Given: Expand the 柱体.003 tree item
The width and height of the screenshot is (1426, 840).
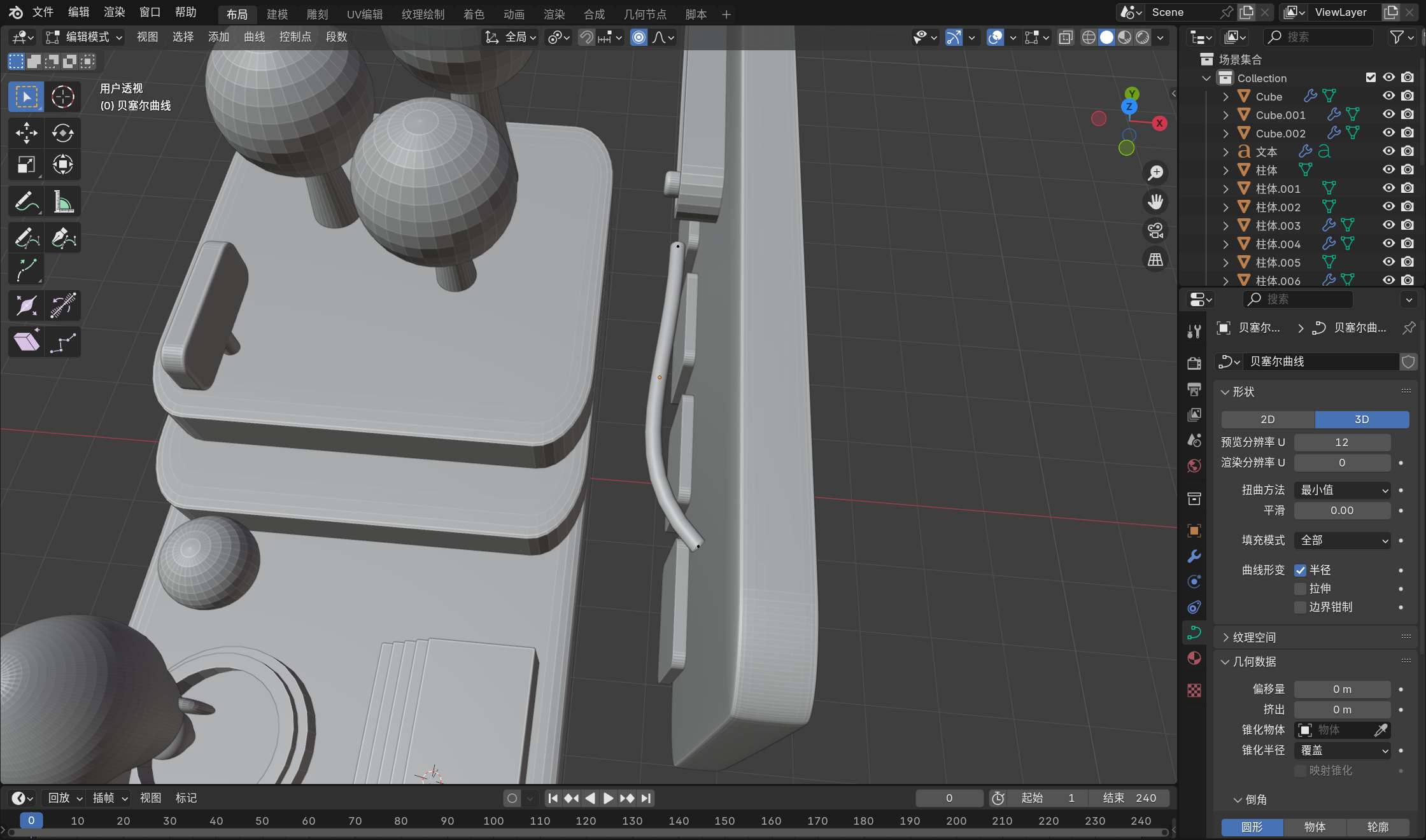Looking at the screenshot, I should click(1225, 225).
